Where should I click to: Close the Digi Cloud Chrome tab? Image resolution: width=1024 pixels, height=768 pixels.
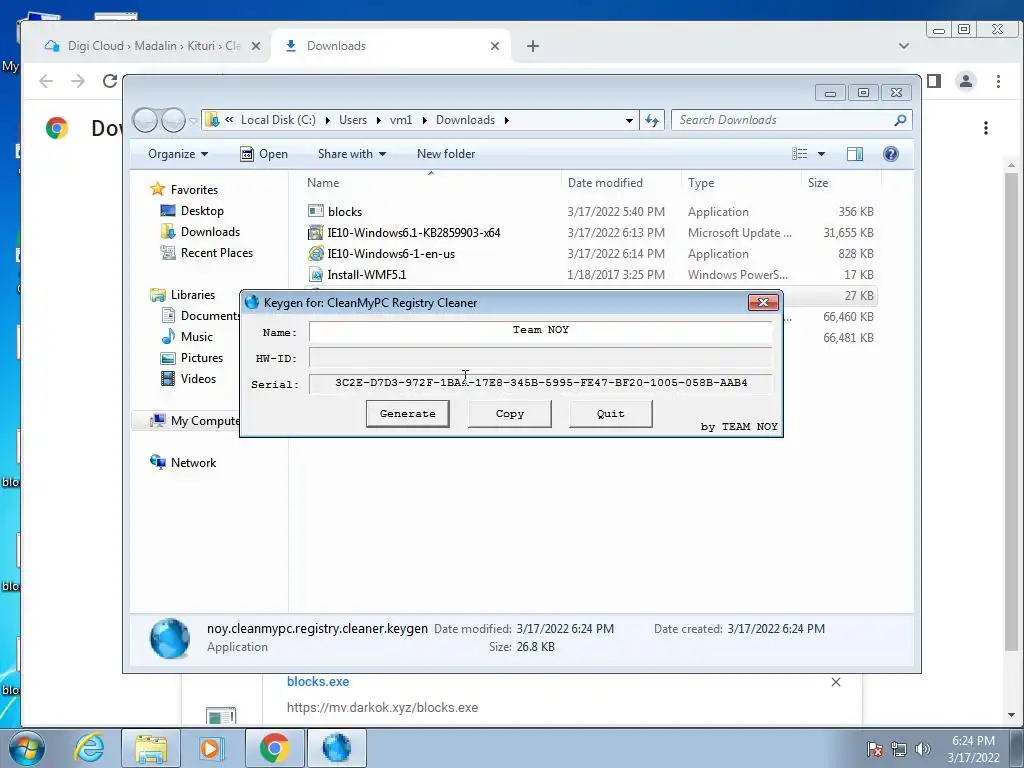pyautogui.click(x=256, y=46)
